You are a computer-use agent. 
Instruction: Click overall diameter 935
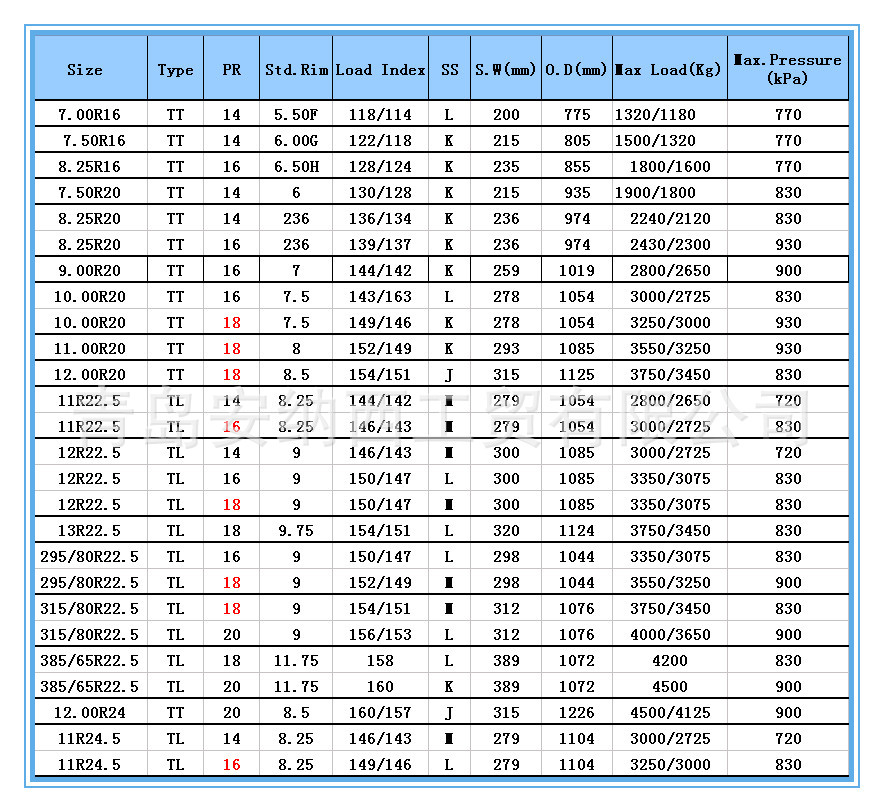(x=577, y=192)
